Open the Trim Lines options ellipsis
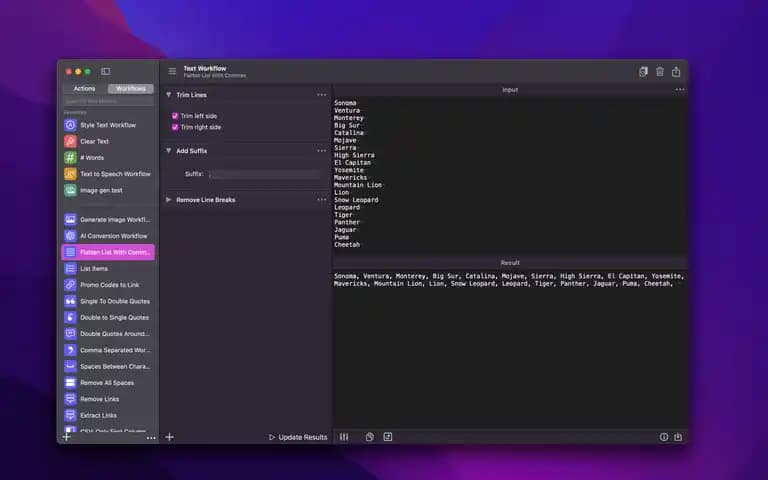Screen dimensions: 768x480 [321, 95]
